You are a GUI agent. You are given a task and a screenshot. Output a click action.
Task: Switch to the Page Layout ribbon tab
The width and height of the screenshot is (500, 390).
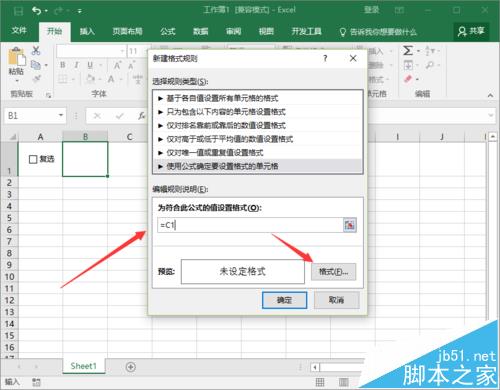tap(127, 31)
